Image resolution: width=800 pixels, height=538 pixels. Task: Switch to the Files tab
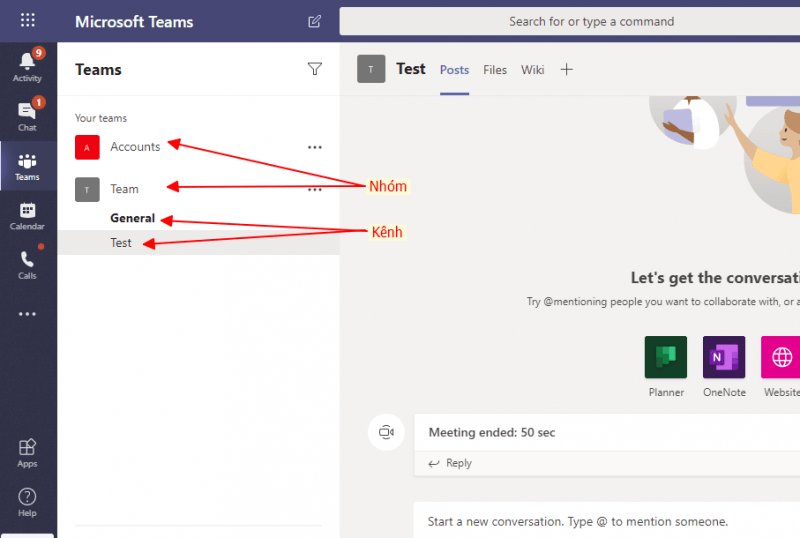[495, 70]
